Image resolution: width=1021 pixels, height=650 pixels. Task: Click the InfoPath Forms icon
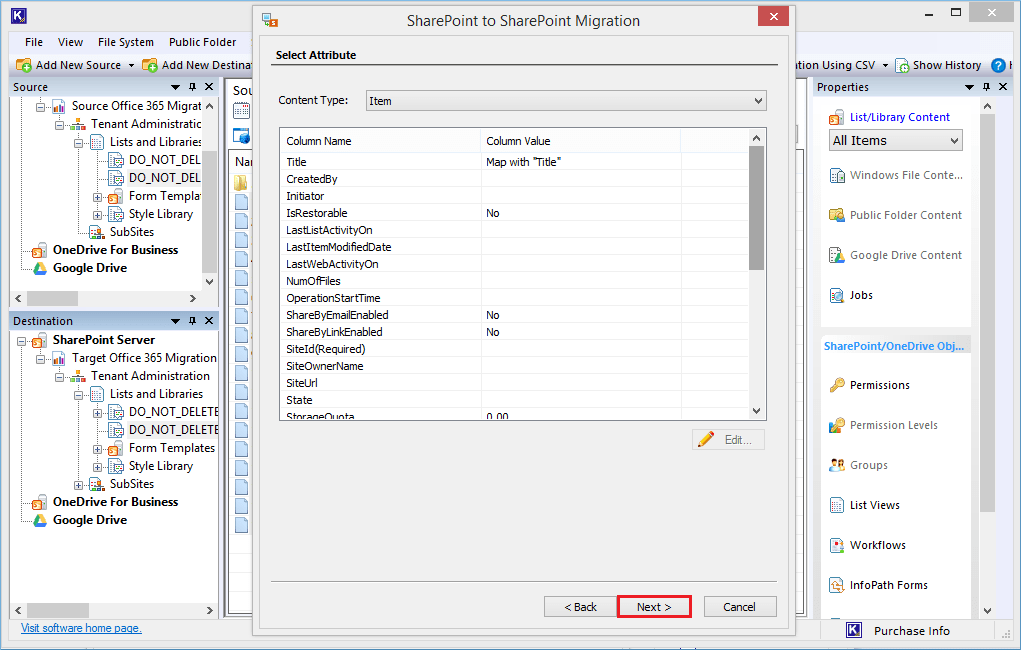point(837,585)
